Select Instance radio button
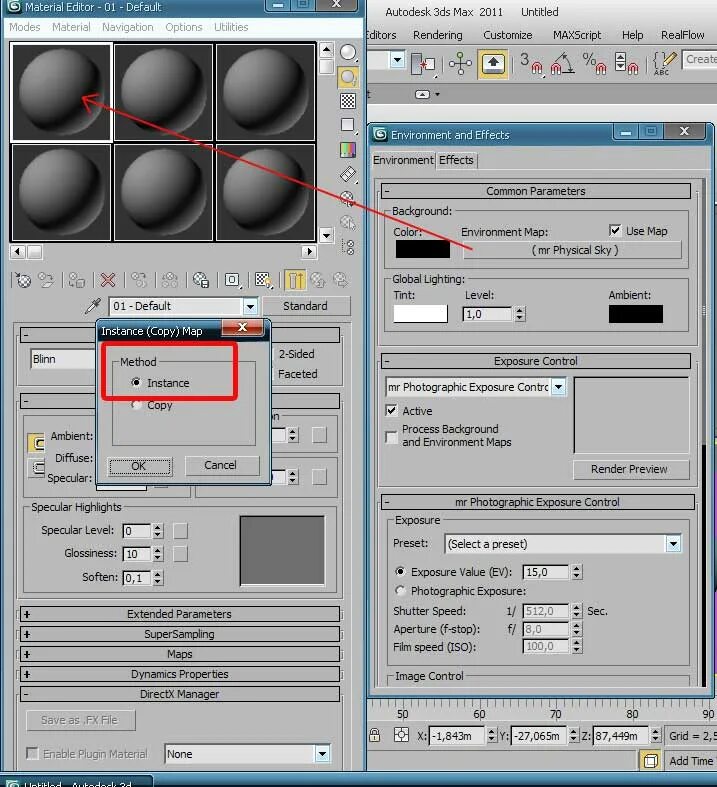The height and width of the screenshot is (787, 717). [x=136, y=382]
